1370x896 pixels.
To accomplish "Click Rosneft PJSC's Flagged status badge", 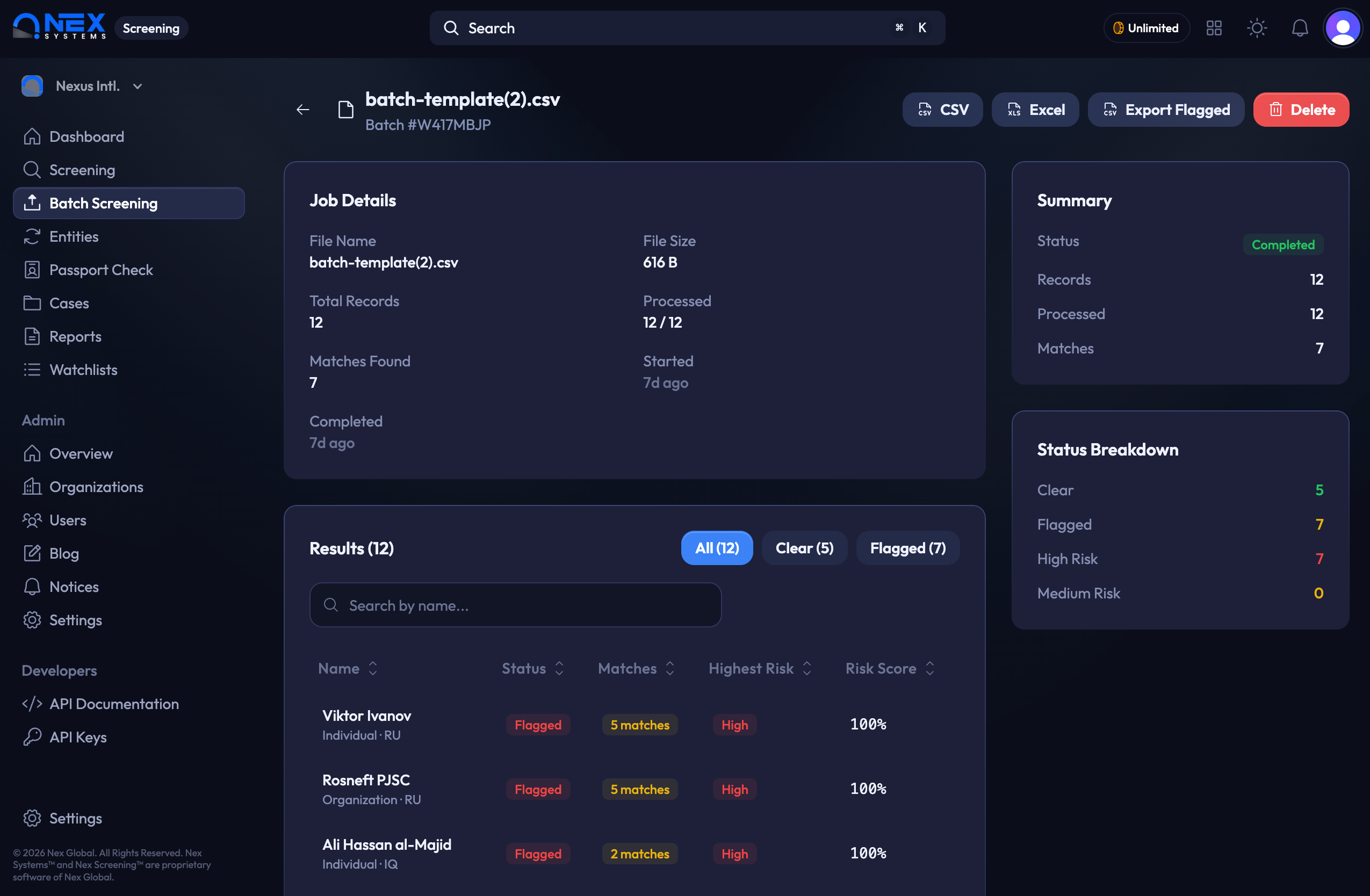I will (x=538, y=790).
